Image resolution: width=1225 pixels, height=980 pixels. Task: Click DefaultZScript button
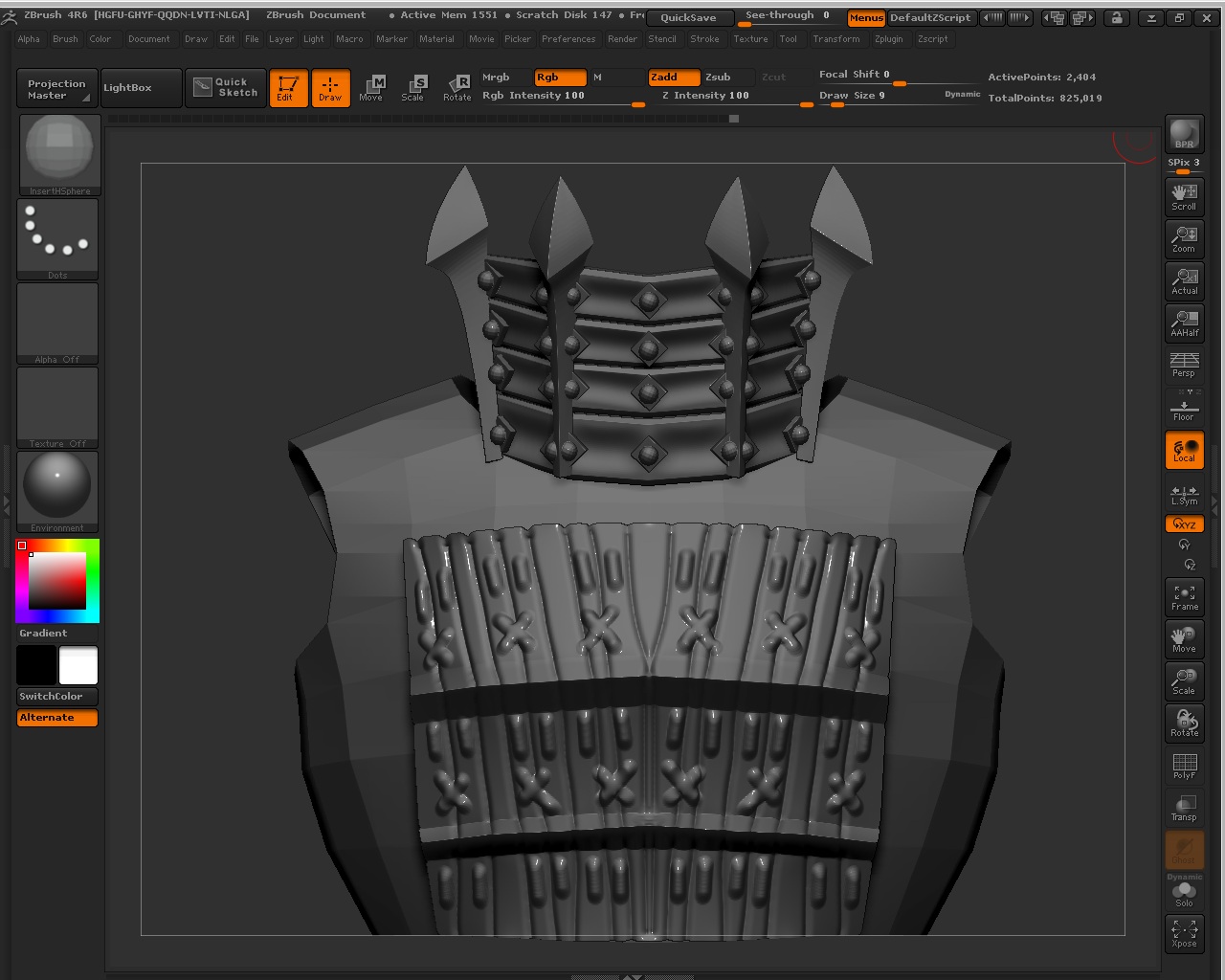tap(930, 17)
